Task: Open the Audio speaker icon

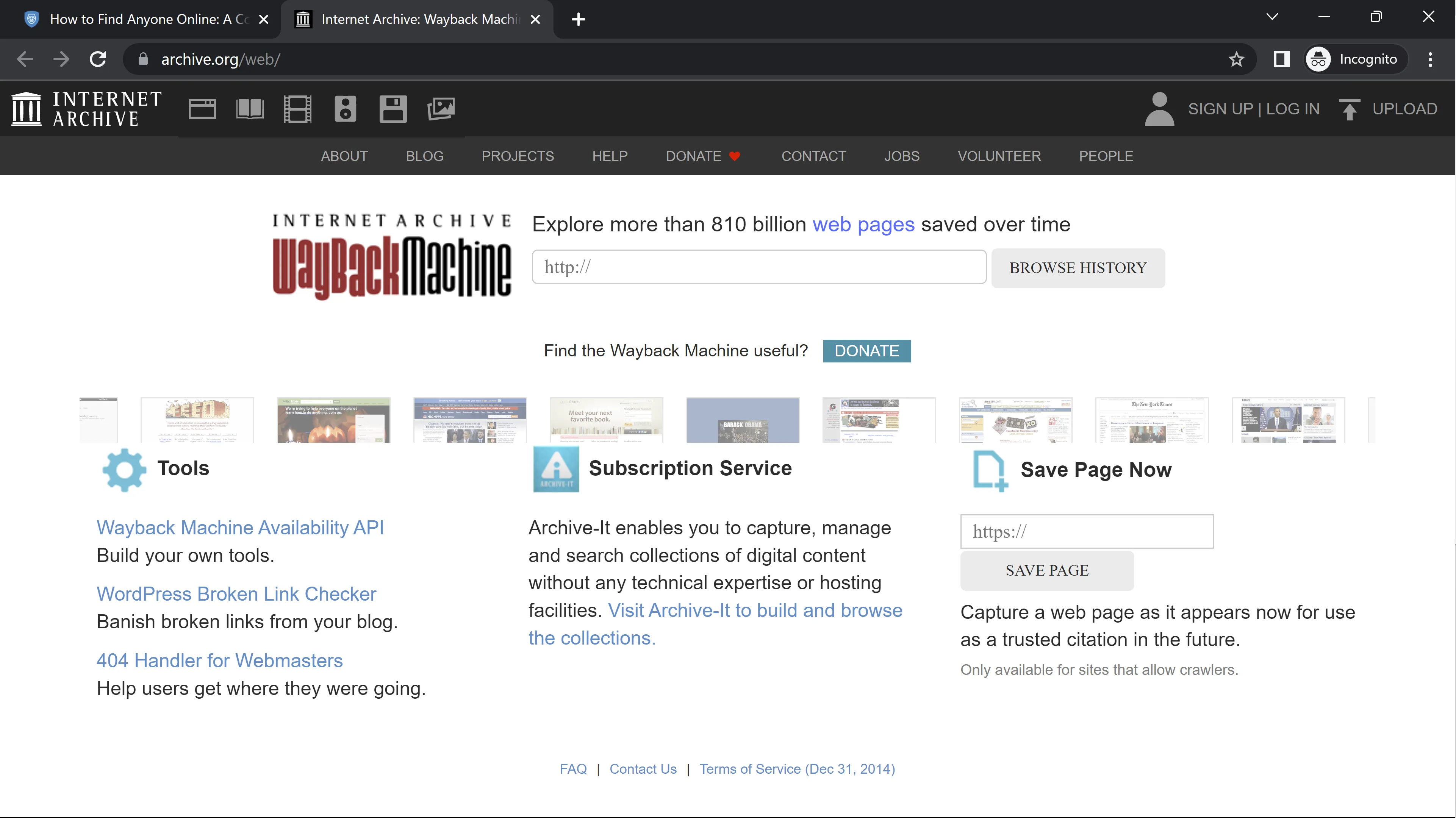Action: (346, 108)
